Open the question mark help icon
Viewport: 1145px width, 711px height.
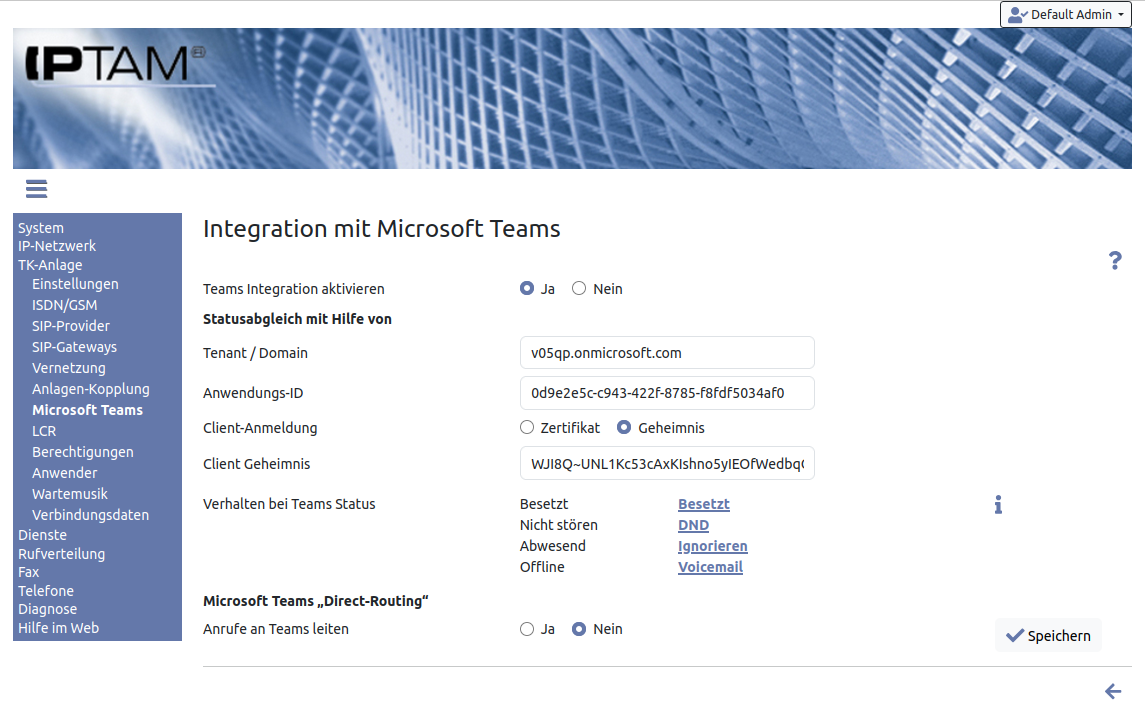[x=1115, y=261]
